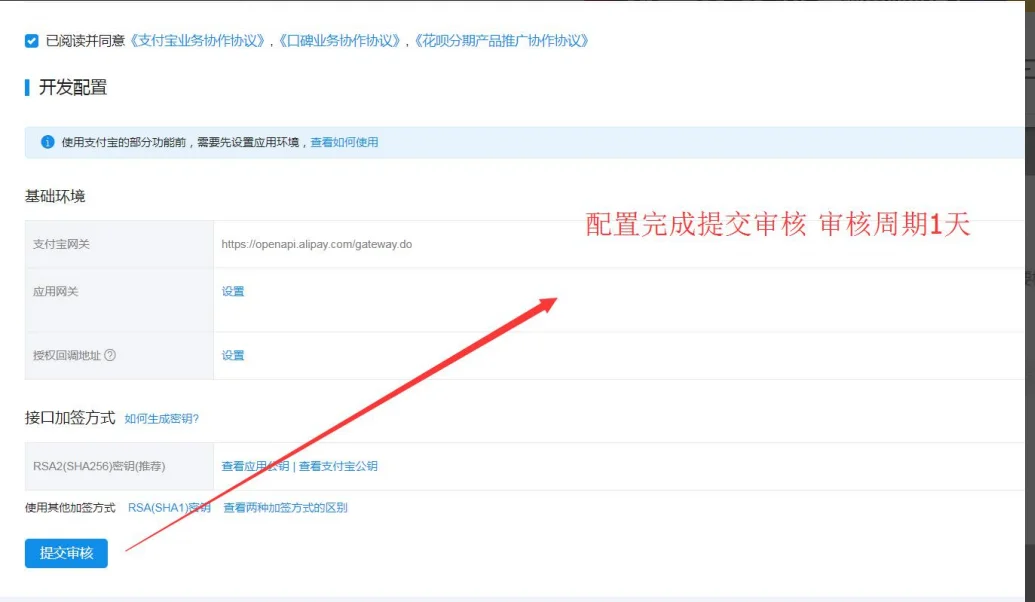Viewport: 1035px width, 602px height.
Task: Click 查看支付宝公钥 link
Action: tap(338, 466)
